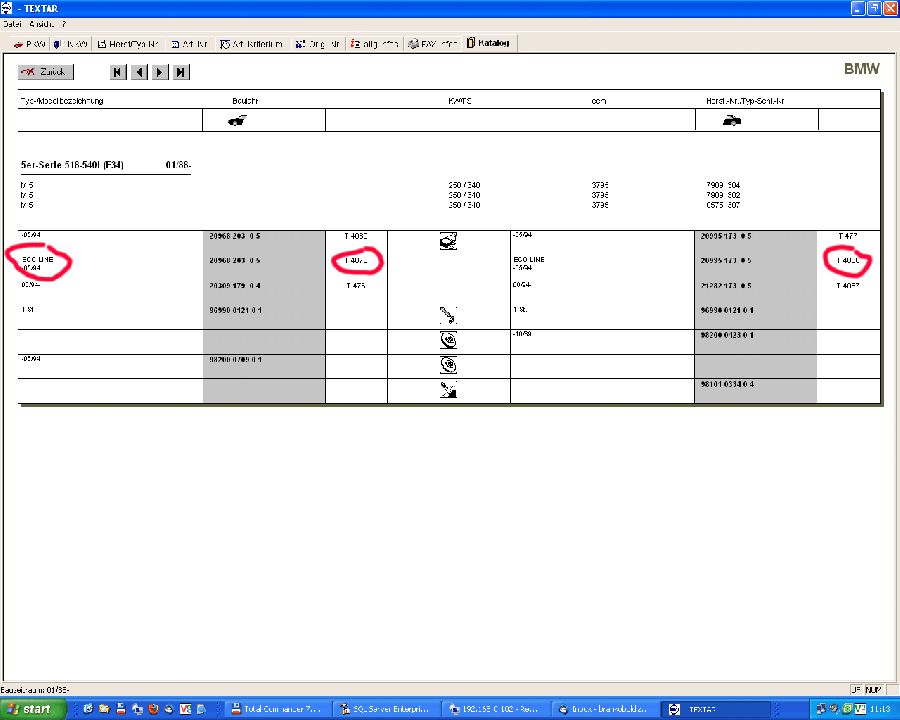
Task: Select article number 98200 0123 0 1
Action: point(727,335)
